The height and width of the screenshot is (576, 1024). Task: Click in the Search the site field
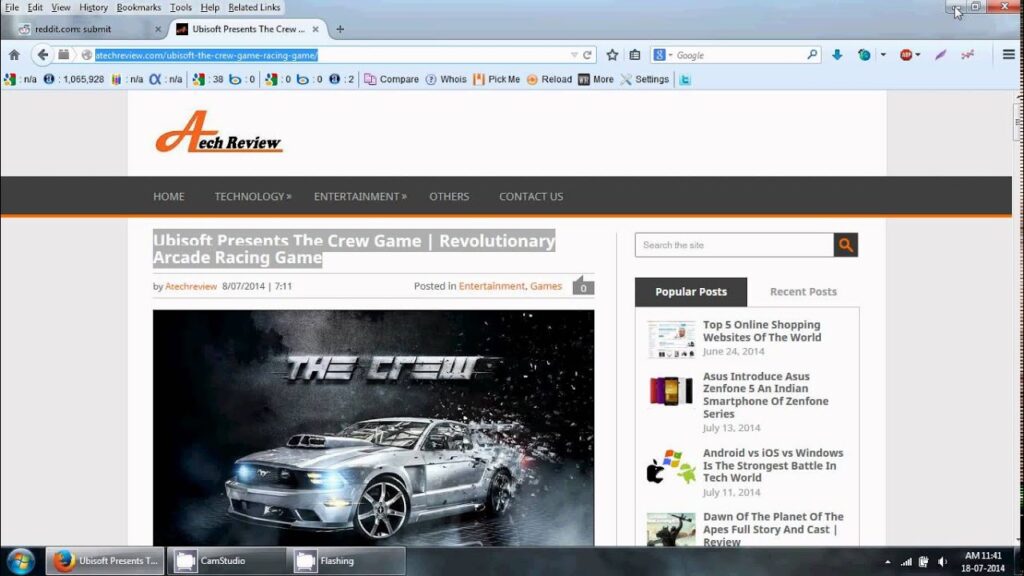click(734, 245)
